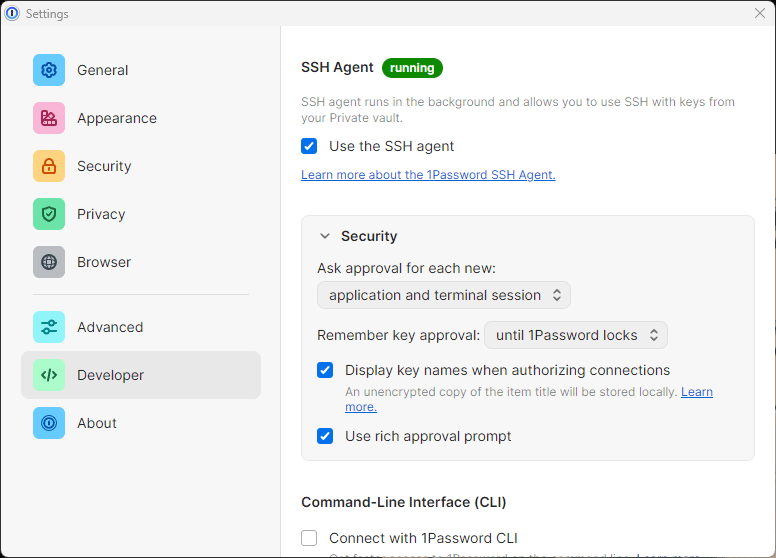Click the Security section heading text
Viewport: 776px width, 558px height.
[x=369, y=236]
